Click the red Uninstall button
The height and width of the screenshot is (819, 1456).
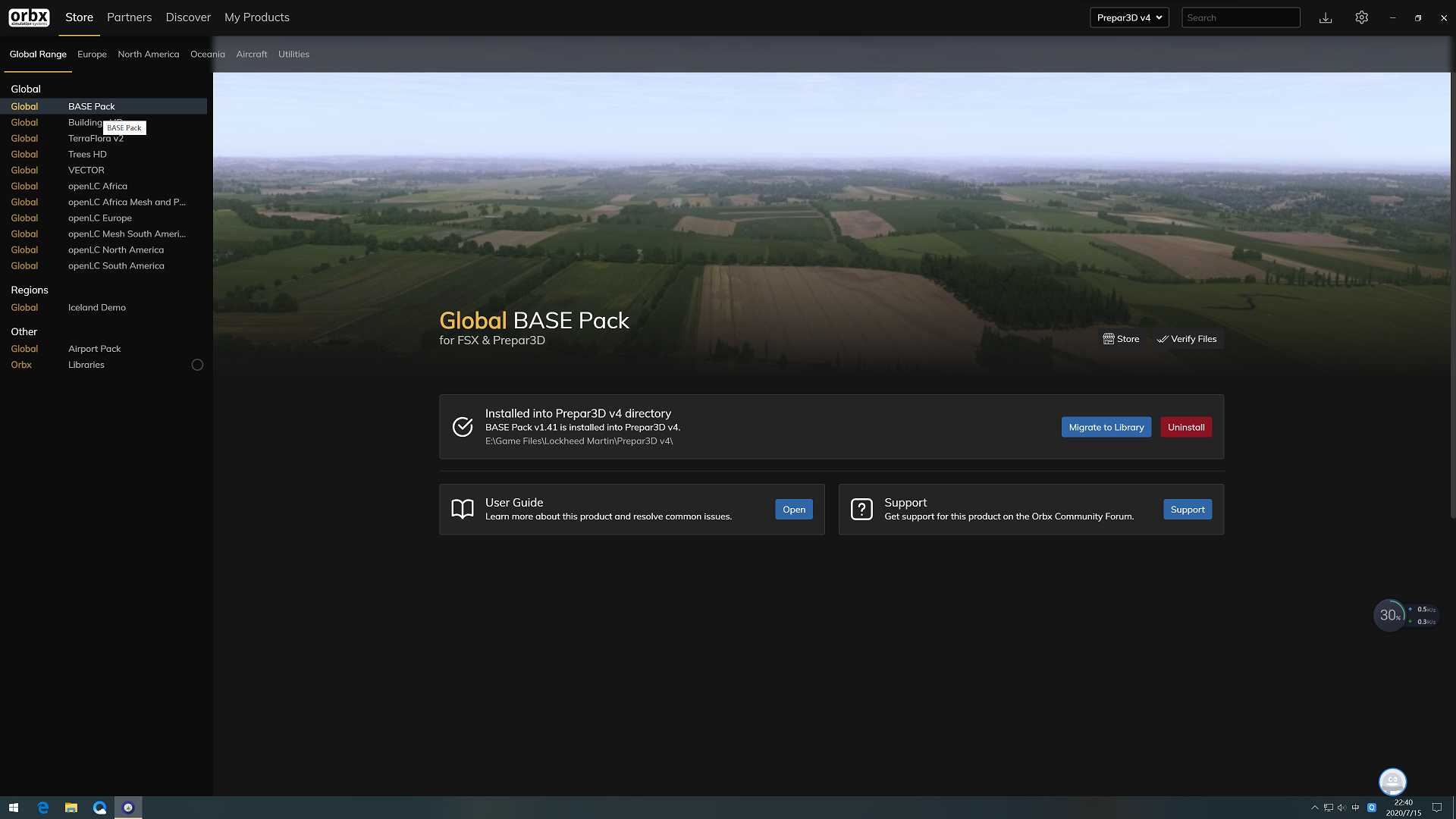[x=1186, y=427]
